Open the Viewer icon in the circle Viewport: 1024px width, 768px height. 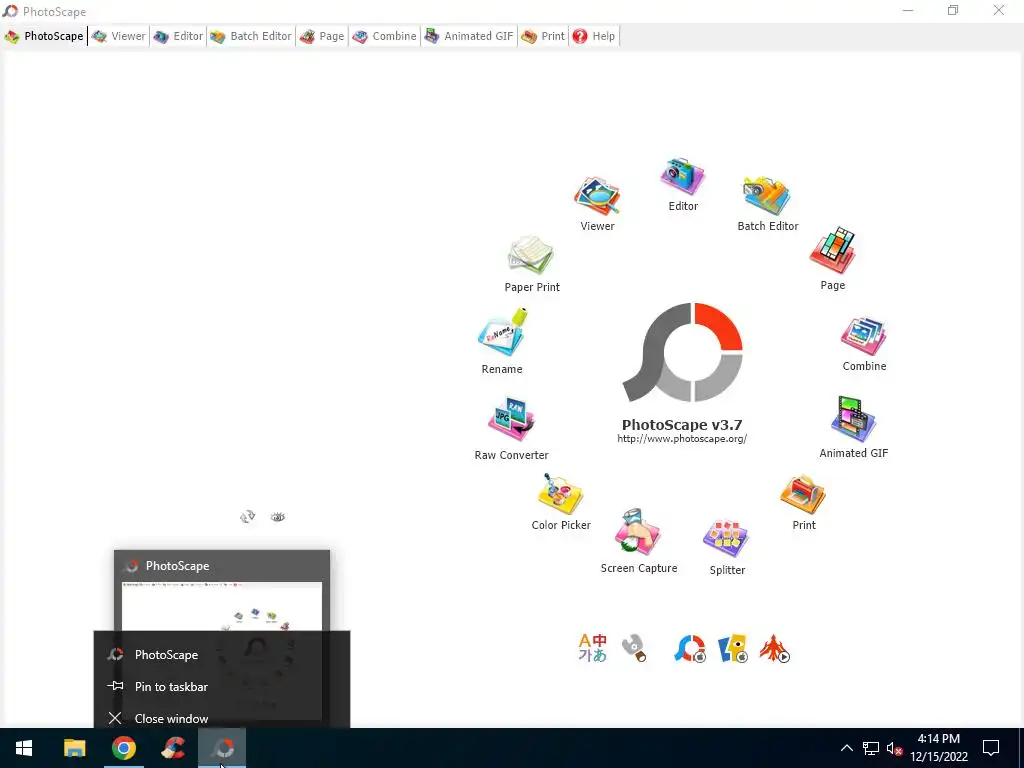597,196
